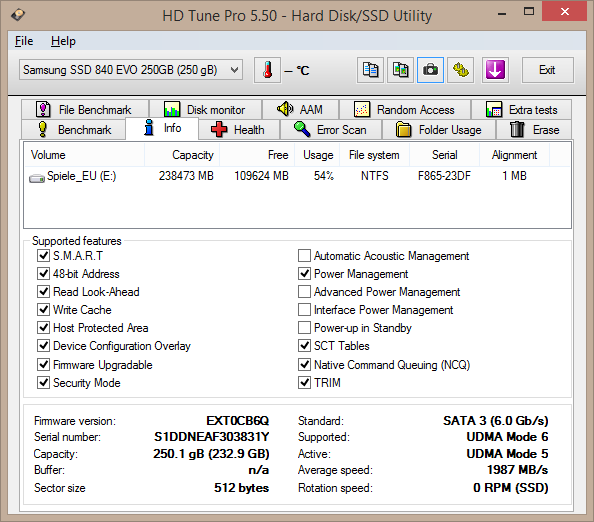
Task: Click the Usage column header
Action: tap(317, 155)
